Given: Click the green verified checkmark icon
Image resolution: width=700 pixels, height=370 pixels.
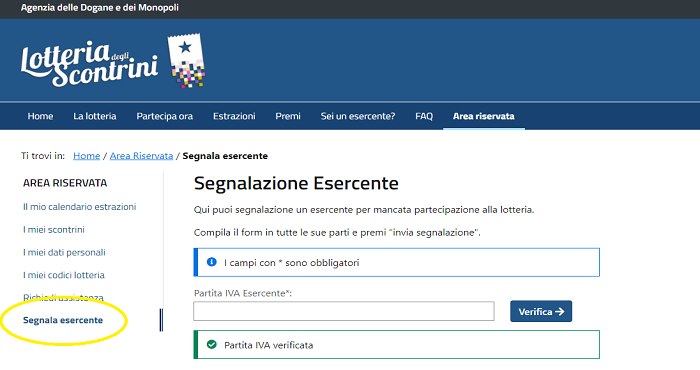Looking at the screenshot, I should tap(212, 345).
